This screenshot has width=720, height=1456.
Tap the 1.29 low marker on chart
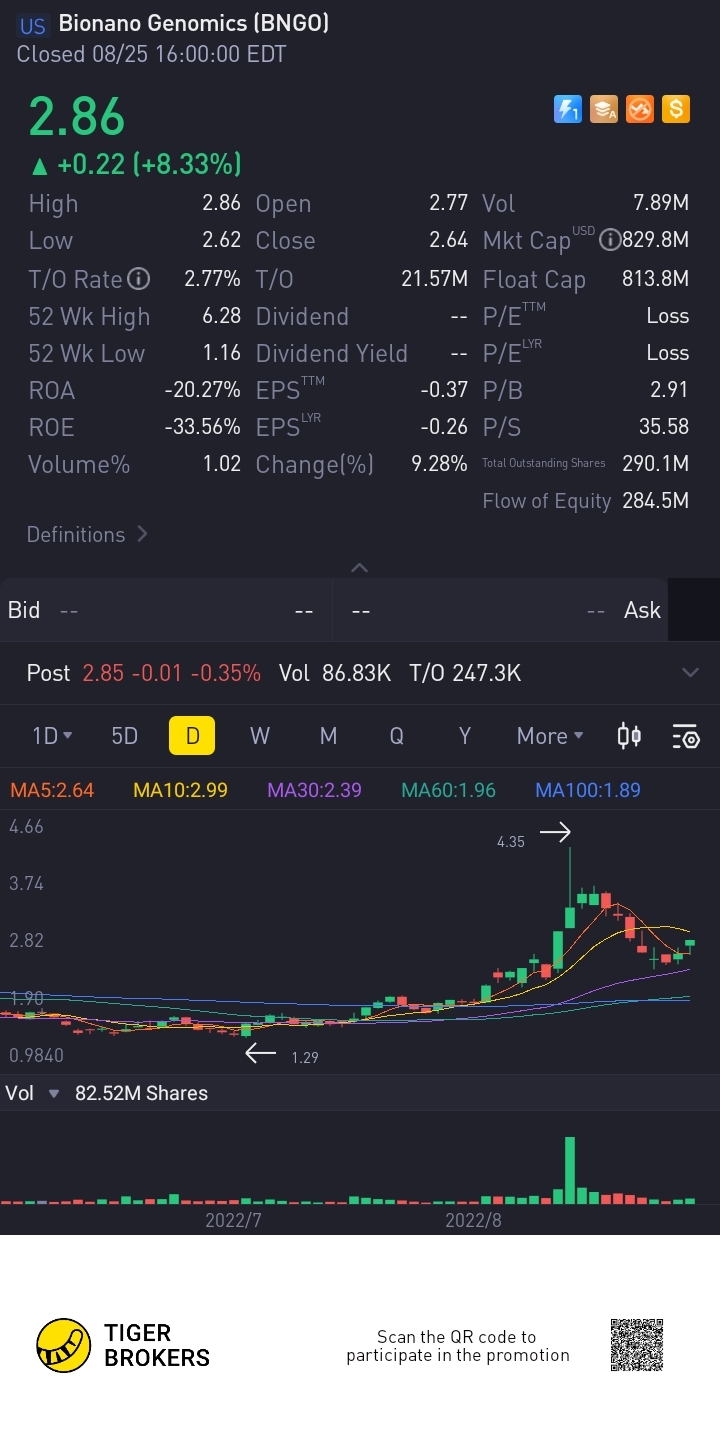point(304,1057)
